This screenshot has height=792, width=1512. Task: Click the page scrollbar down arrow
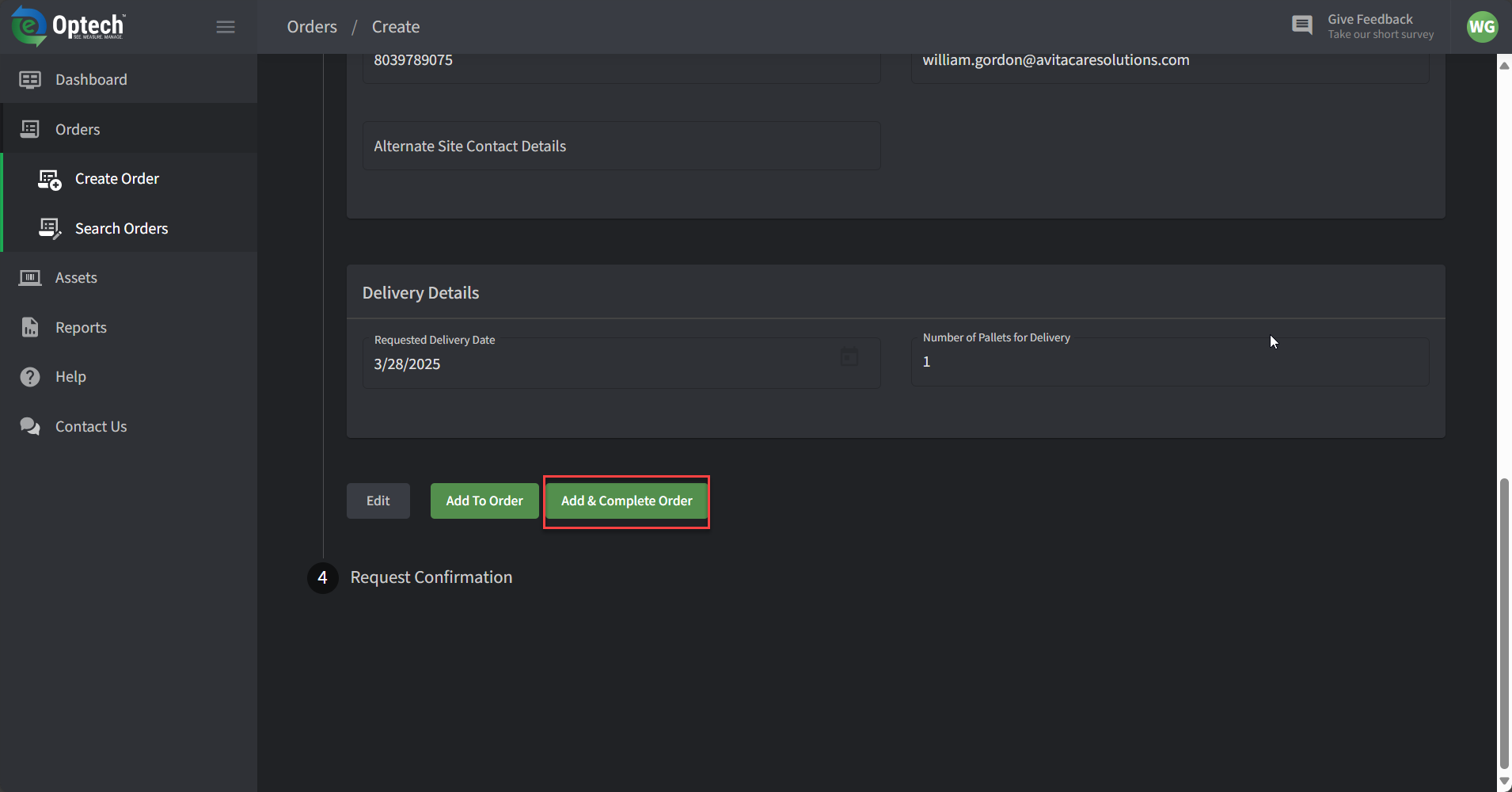[1504, 782]
